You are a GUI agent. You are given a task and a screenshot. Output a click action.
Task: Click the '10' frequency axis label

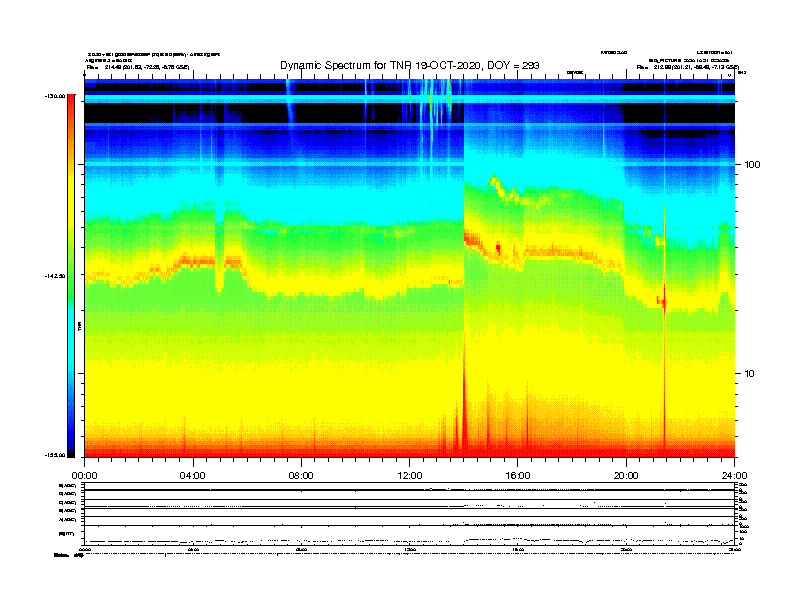[750, 374]
